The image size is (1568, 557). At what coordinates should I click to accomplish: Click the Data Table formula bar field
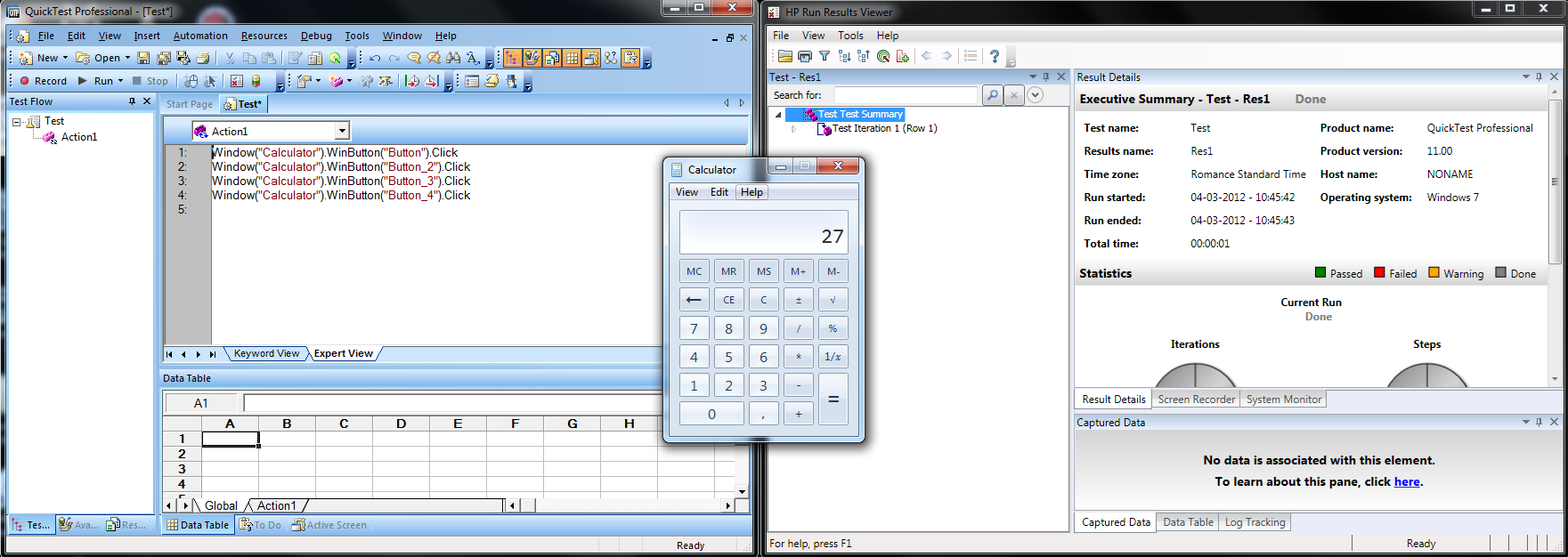pos(452,403)
